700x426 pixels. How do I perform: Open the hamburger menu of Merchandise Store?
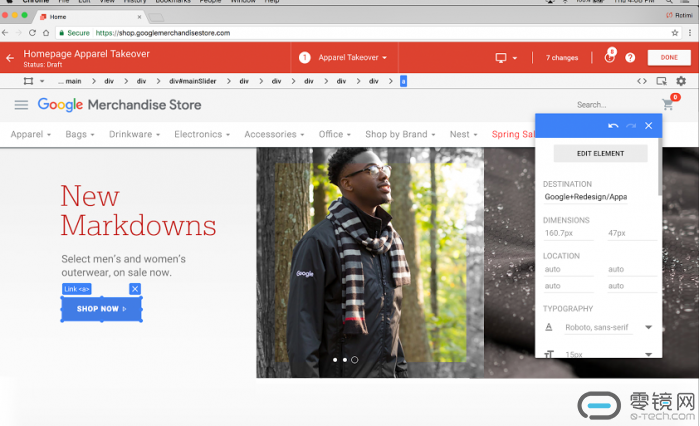click(21, 105)
